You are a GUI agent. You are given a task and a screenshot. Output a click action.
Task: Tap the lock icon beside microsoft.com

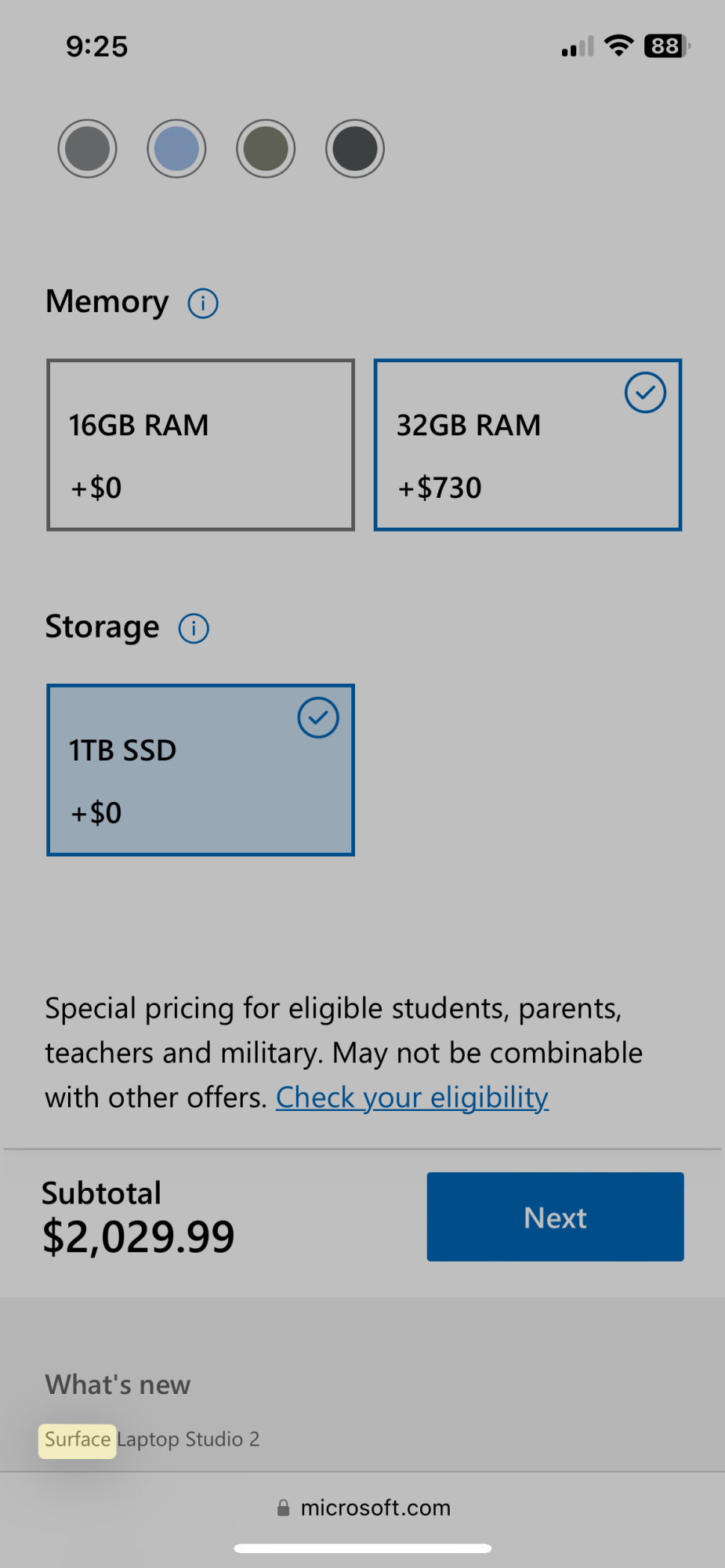tap(283, 1508)
